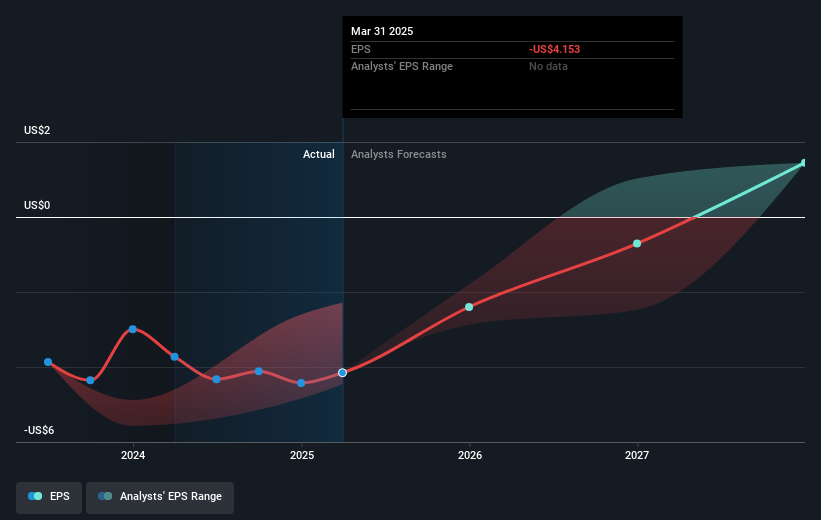Click the Actual section label

(319, 154)
